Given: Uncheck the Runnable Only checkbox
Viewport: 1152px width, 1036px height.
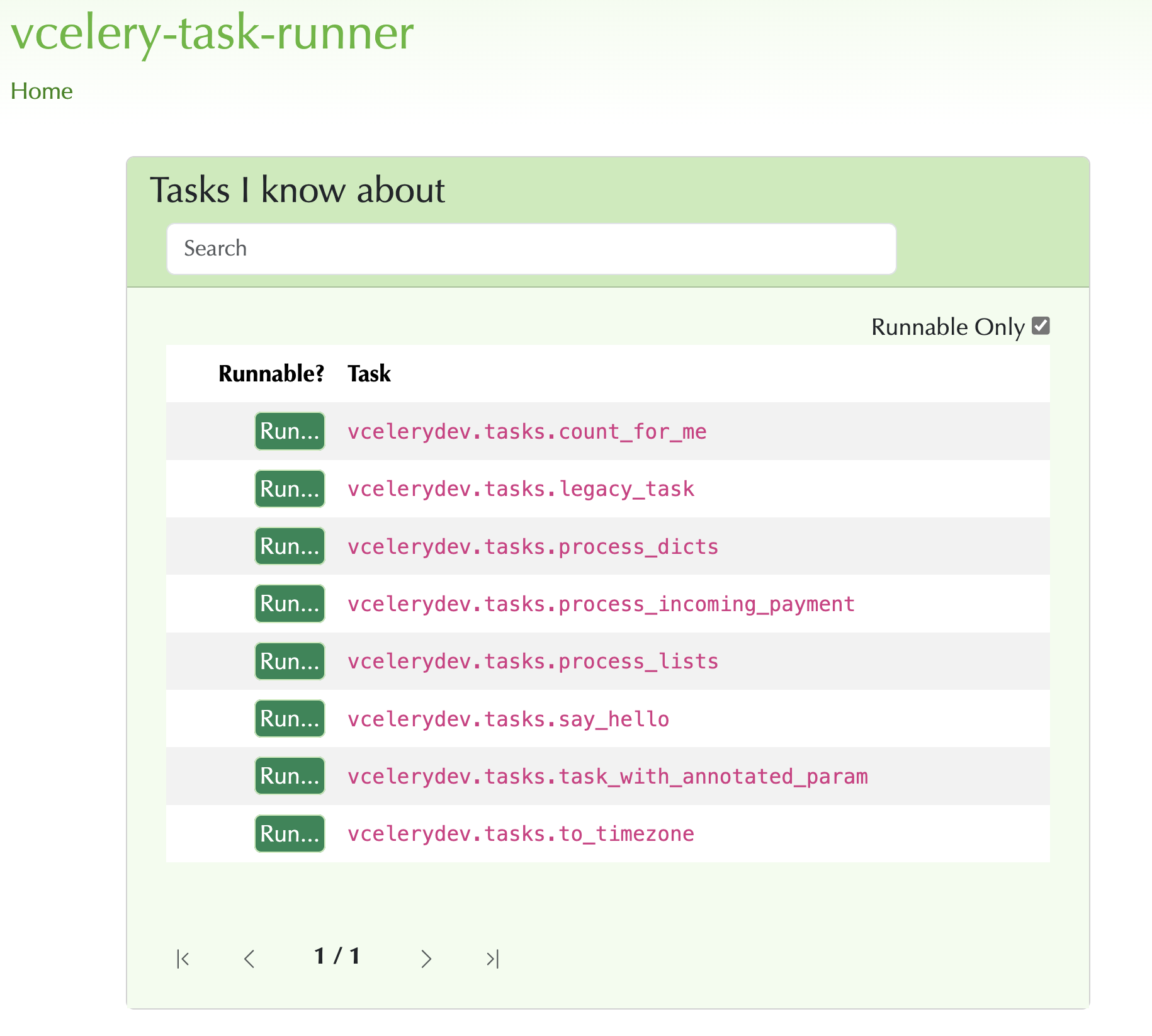Looking at the screenshot, I should tap(1042, 325).
